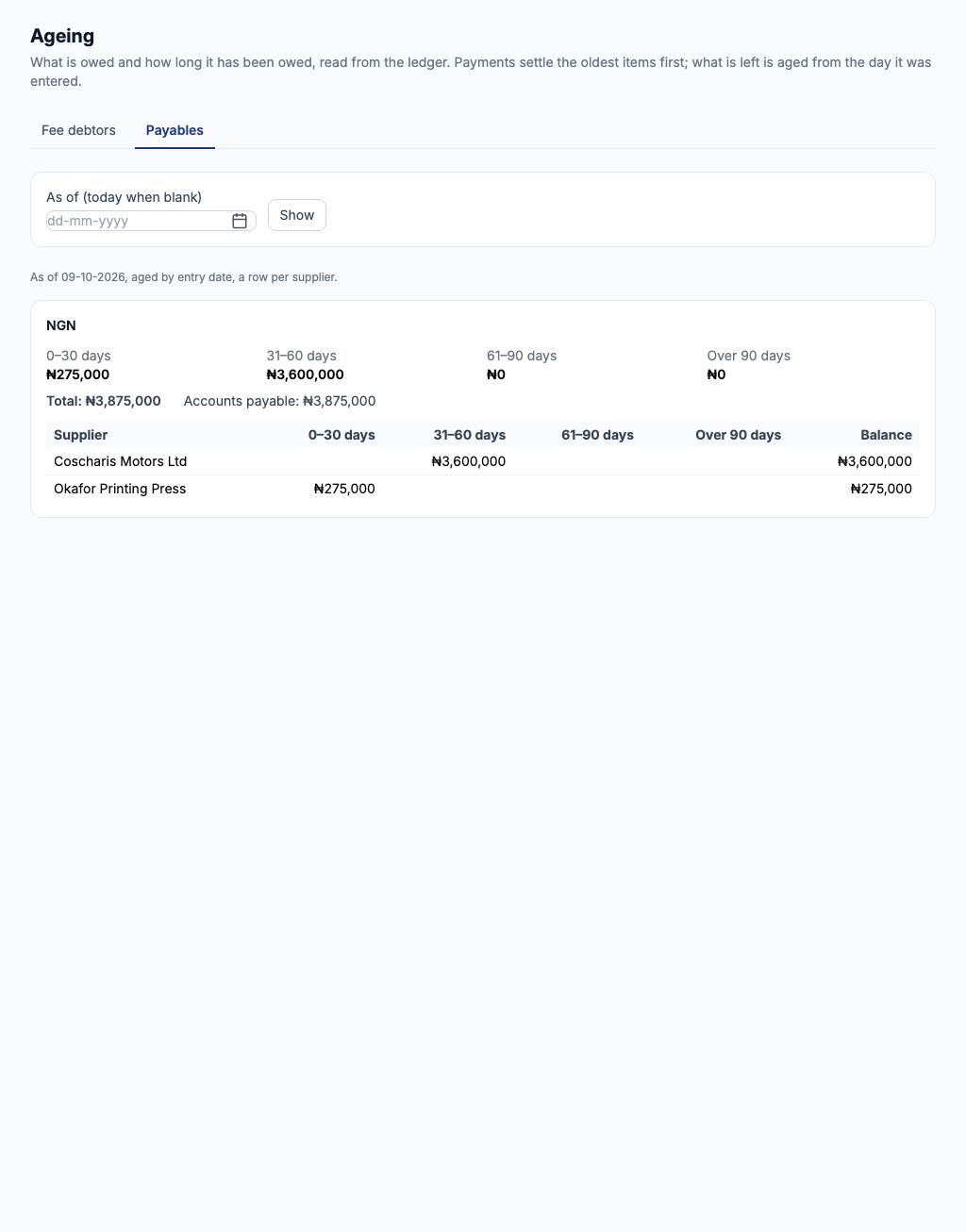Switch to the Fee debtors tab
966x1232 pixels.
tap(78, 130)
